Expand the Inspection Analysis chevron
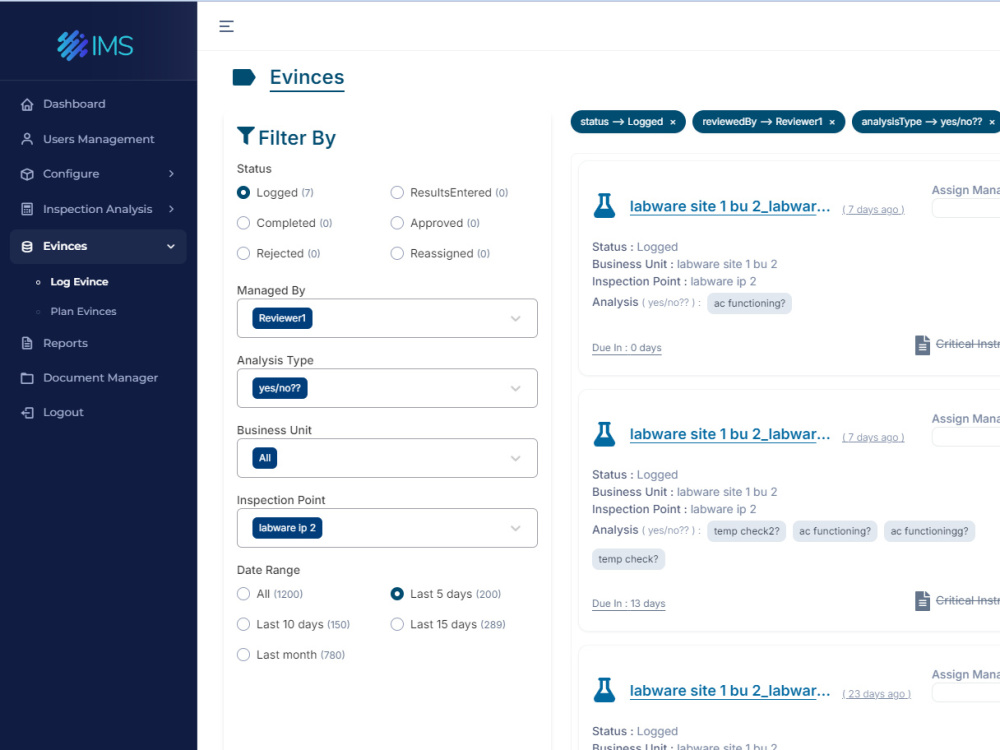The width and height of the screenshot is (1000, 750). [x=171, y=209]
